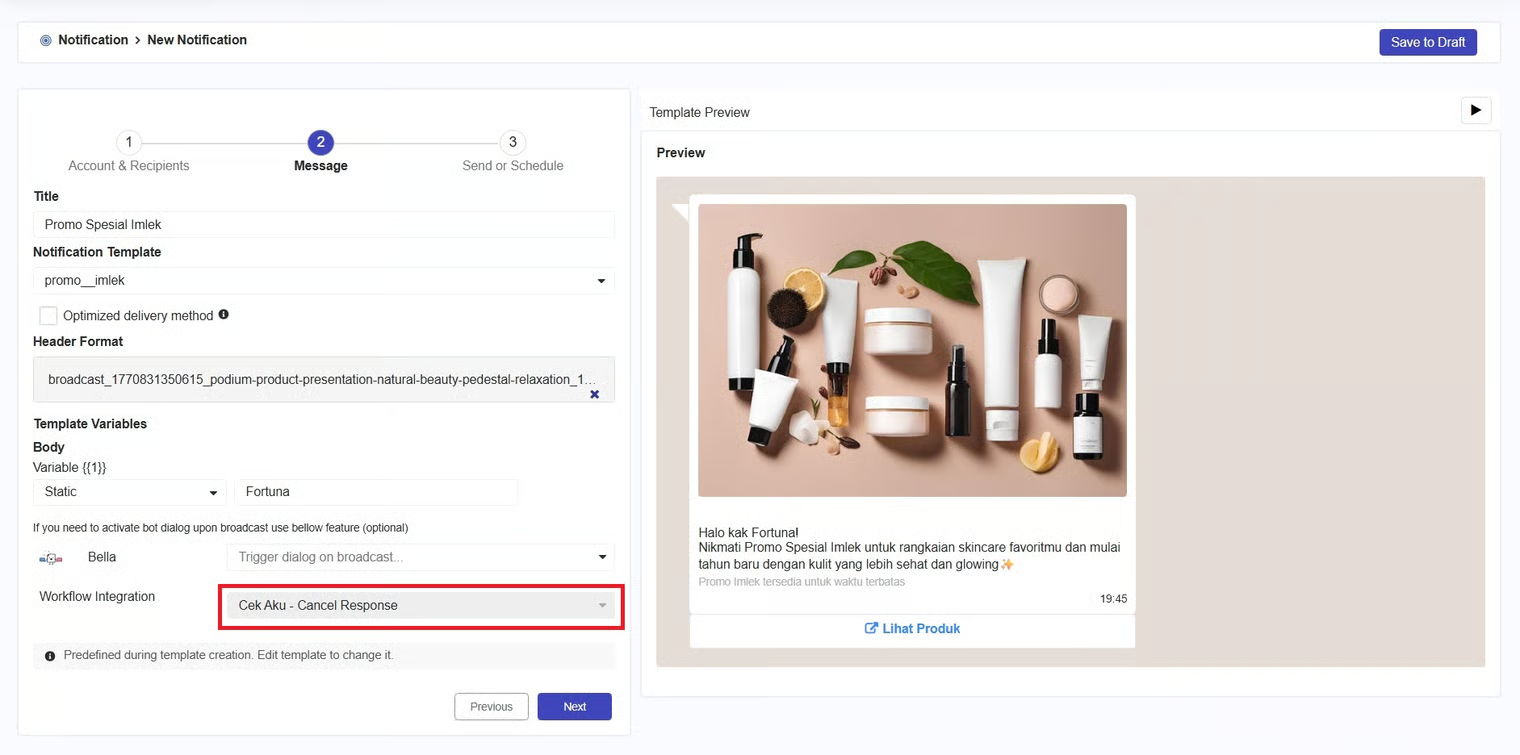Go to step 1 Account & Recipients
Screen dimensions: 1520x755
(128, 142)
